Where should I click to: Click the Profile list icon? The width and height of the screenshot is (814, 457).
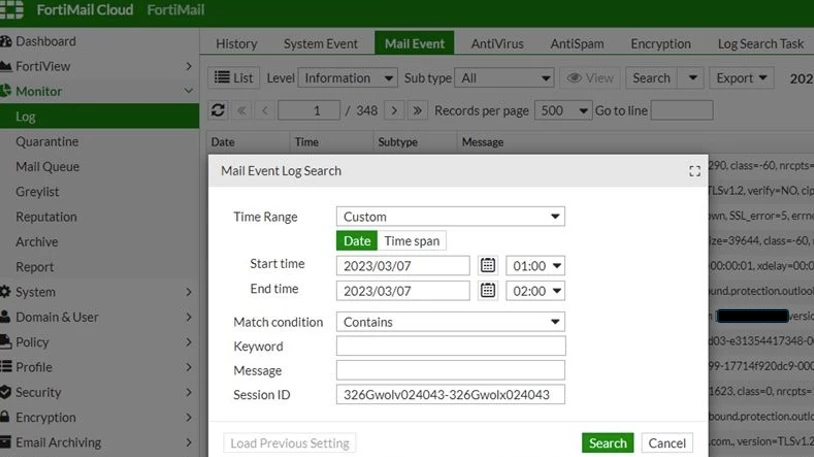(6, 367)
